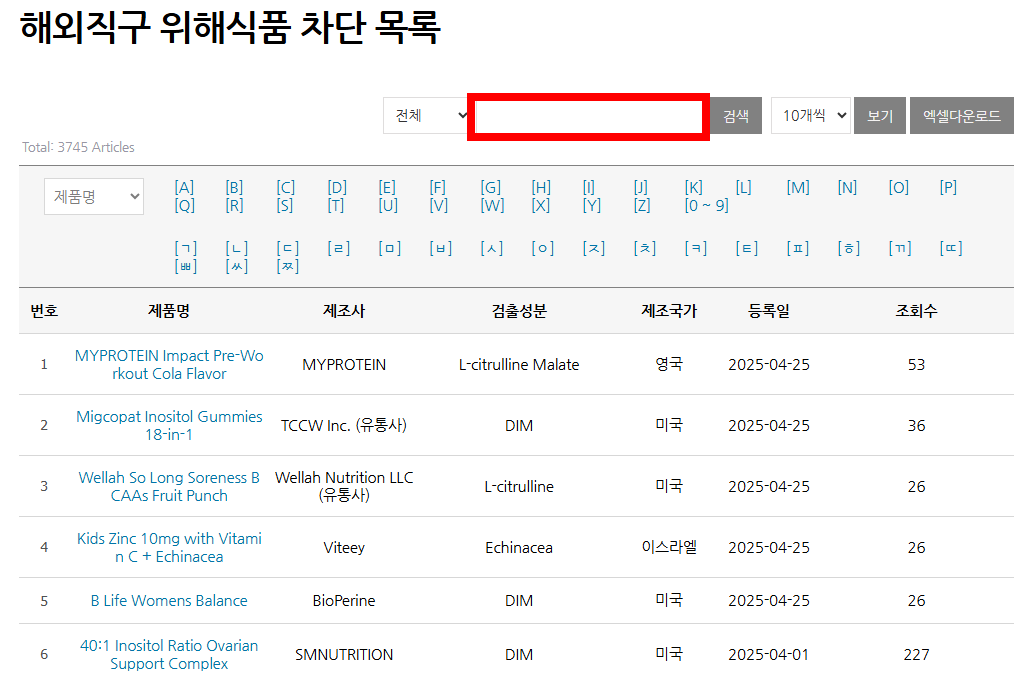Filter by Korean consonant [ㅅ]
This screenshot has width=1024, height=676.
[492, 248]
